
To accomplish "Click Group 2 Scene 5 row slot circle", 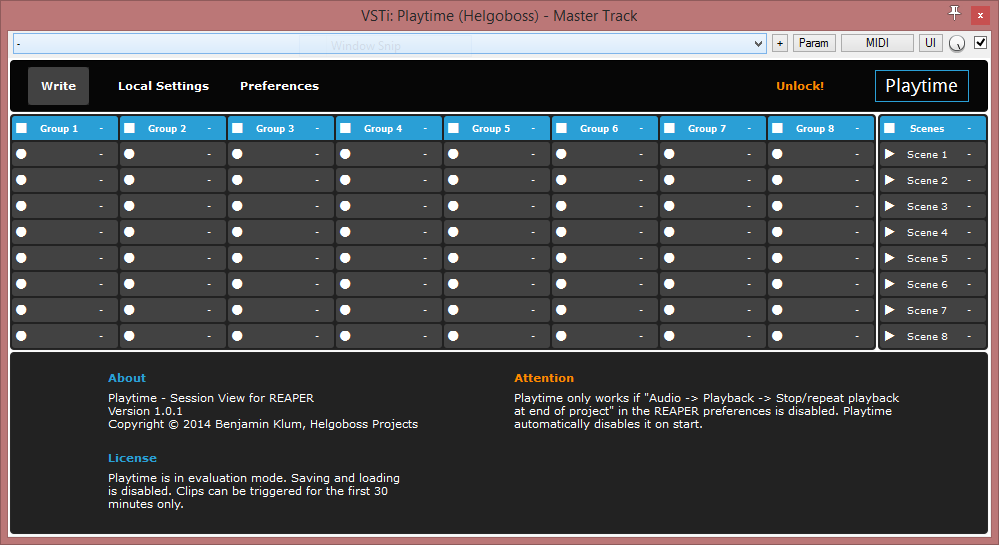I will tap(129, 258).
